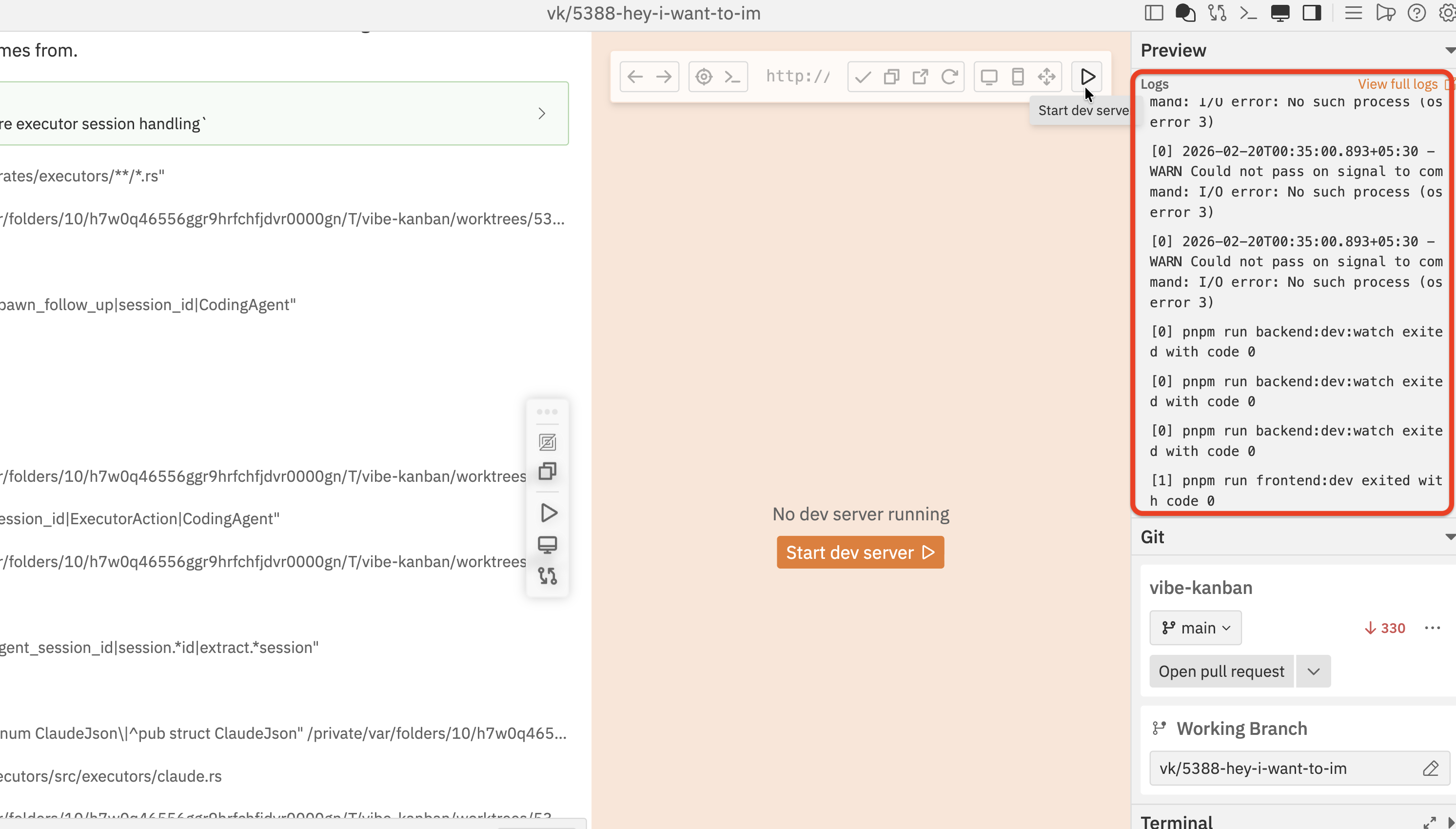Open View full logs link
This screenshot has width=1456, height=829.
1397,84
